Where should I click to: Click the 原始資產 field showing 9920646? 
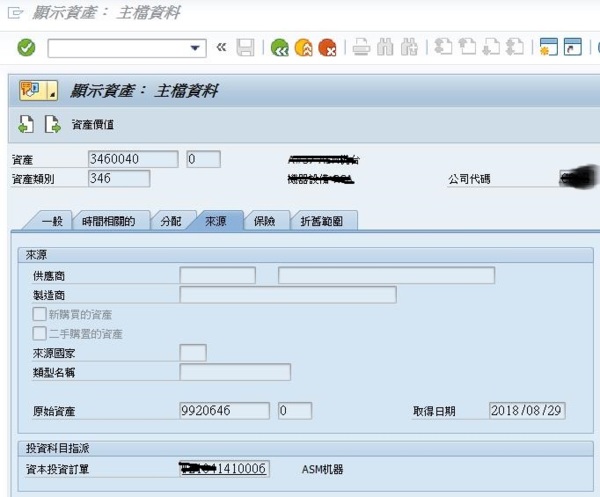(x=224, y=411)
